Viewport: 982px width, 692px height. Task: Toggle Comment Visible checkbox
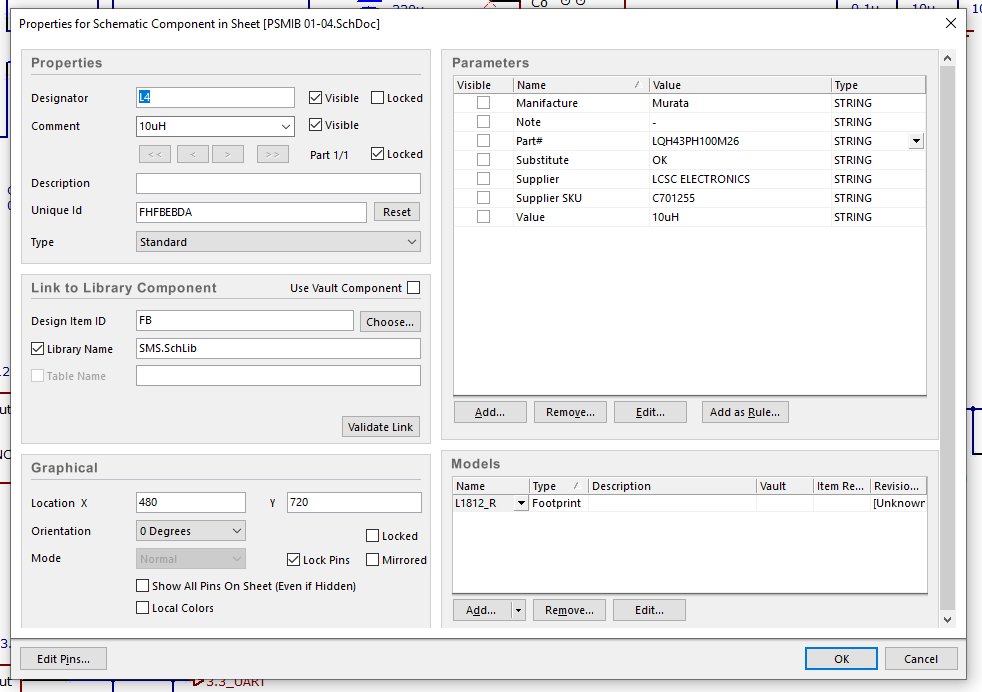(316, 125)
